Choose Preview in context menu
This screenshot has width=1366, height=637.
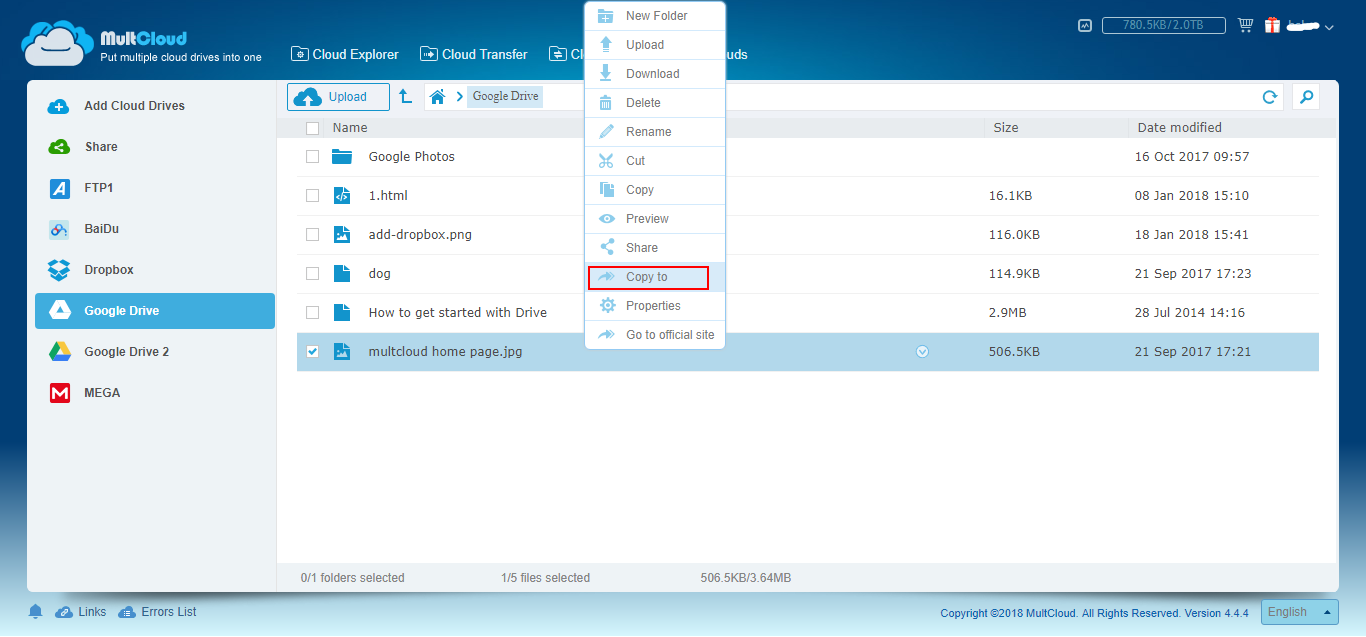[655, 219]
